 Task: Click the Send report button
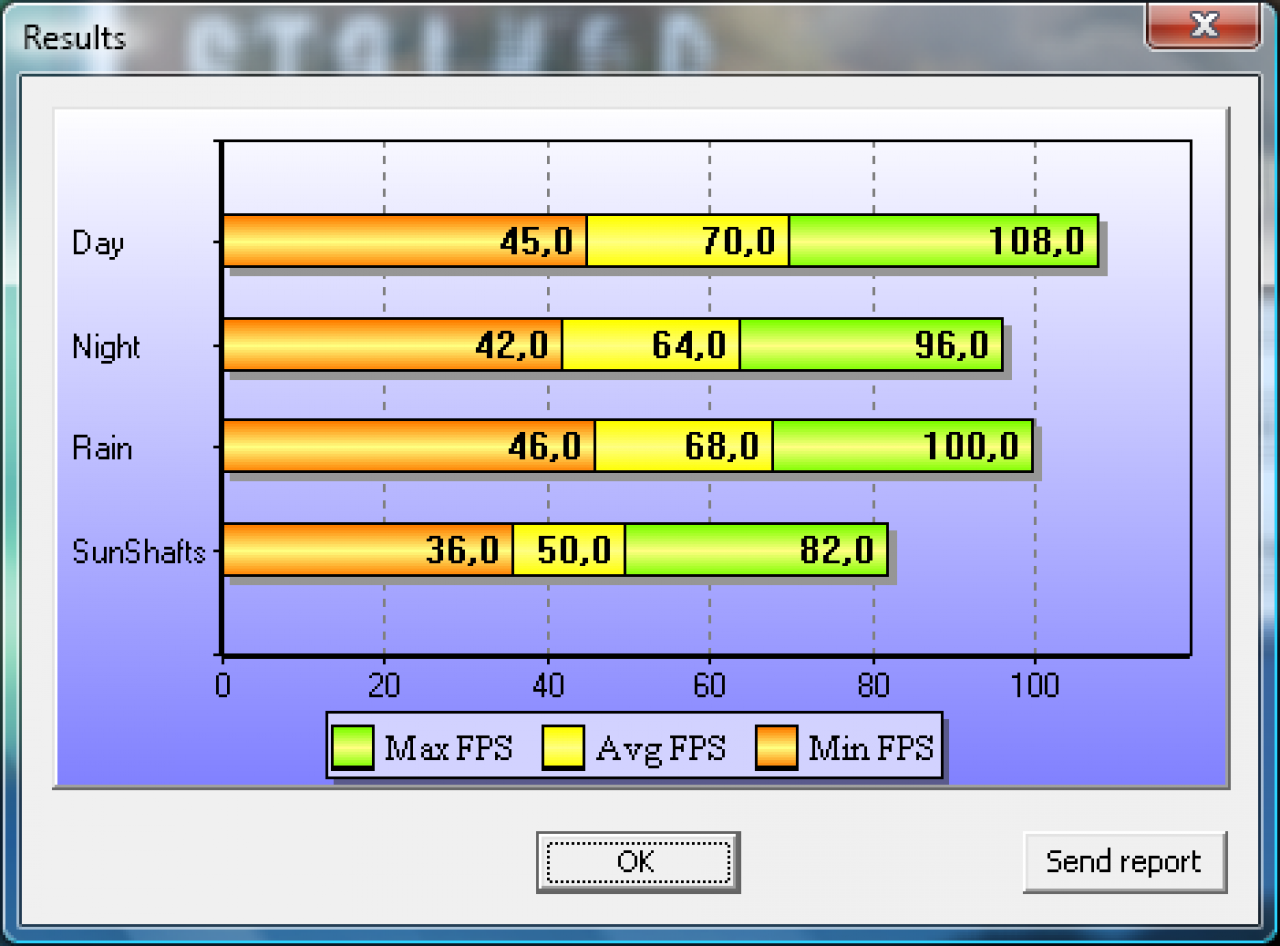(x=1124, y=861)
